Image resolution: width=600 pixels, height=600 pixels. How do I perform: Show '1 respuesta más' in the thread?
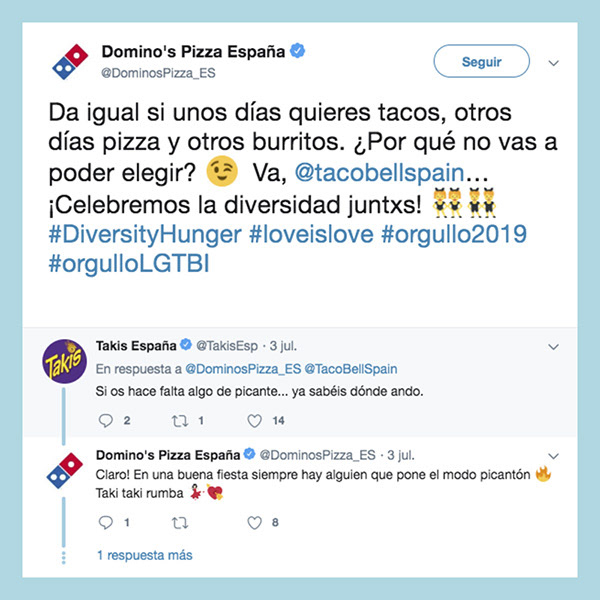(x=145, y=555)
